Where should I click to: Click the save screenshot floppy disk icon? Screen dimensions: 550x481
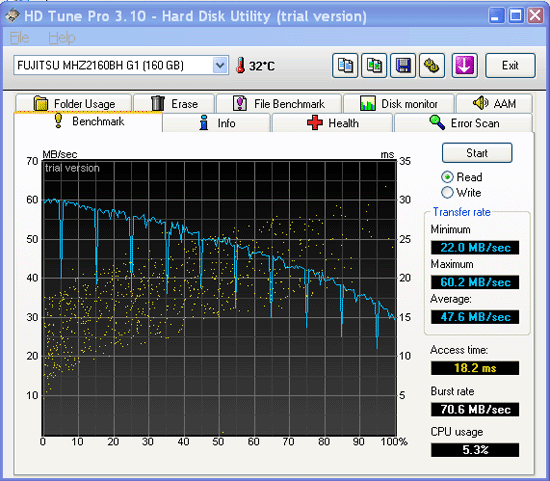pos(403,66)
